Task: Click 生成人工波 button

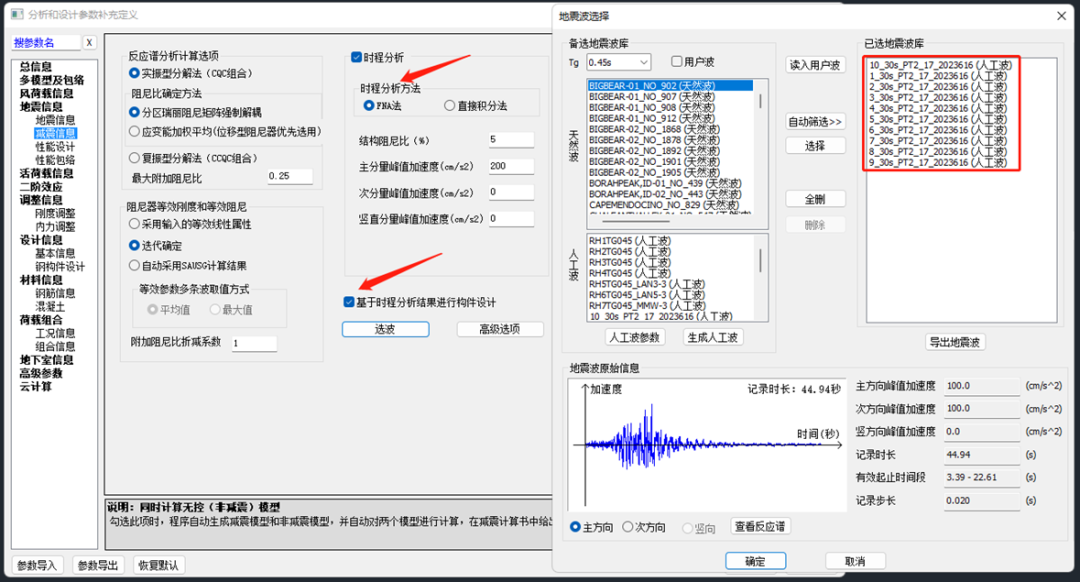Action: click(x=713, y=338)
